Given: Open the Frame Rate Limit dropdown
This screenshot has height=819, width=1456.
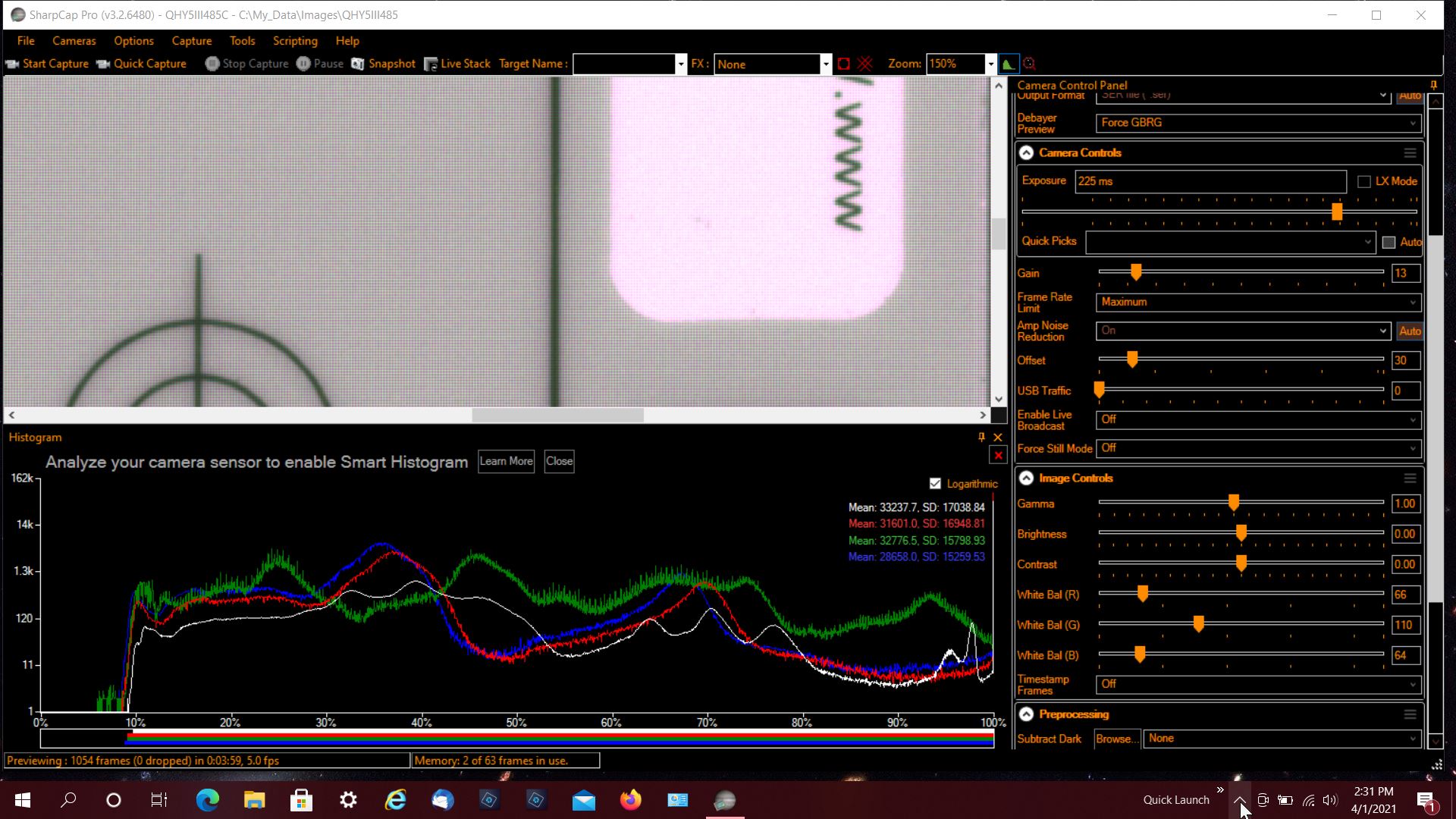Looking at the screenshot, I should coord(1258,302).
